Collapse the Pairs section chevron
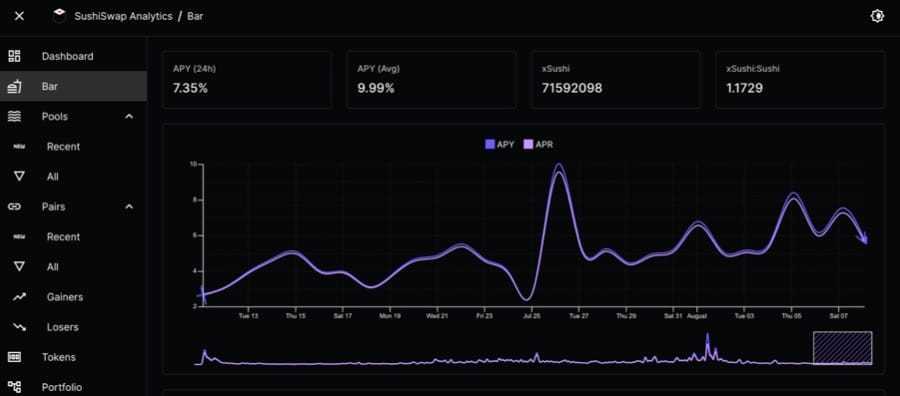Image resolution: width=900 pixels, height=396 pixels. 129,207
